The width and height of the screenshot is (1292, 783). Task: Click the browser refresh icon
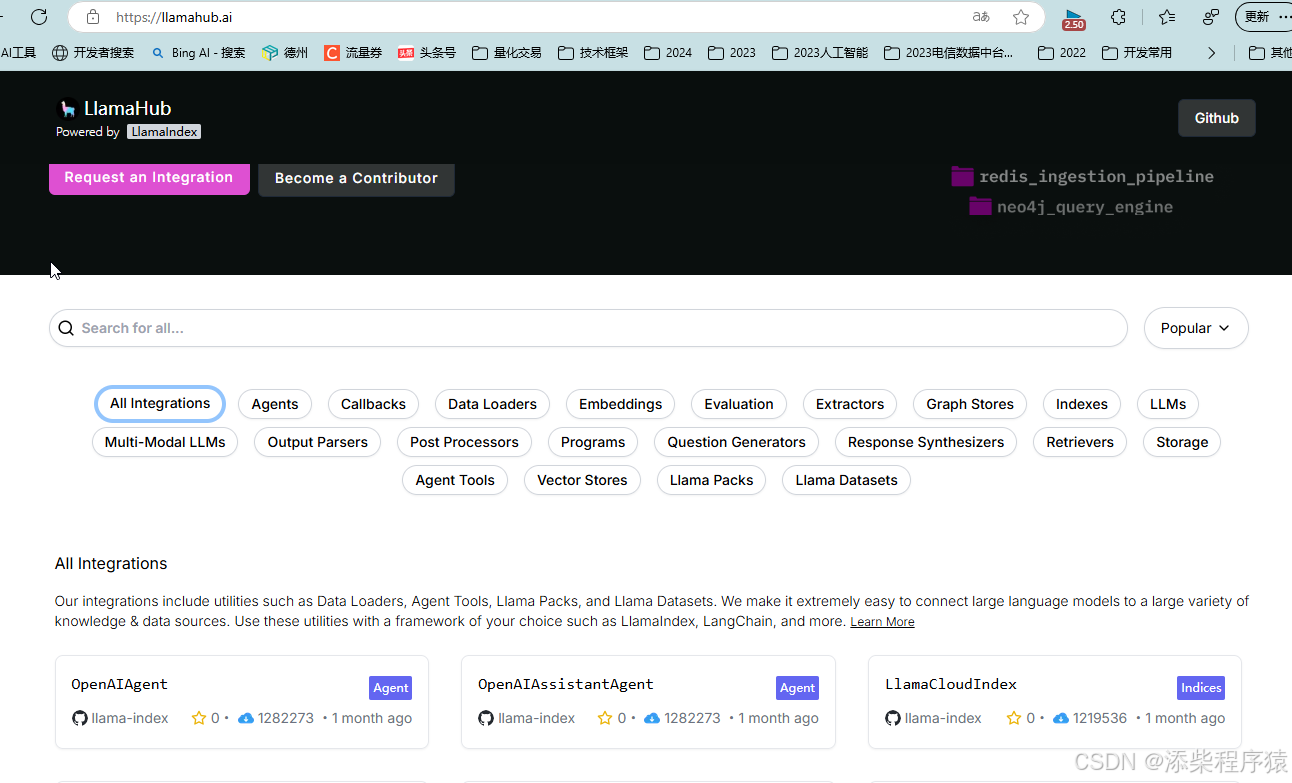tap(39, 17)
